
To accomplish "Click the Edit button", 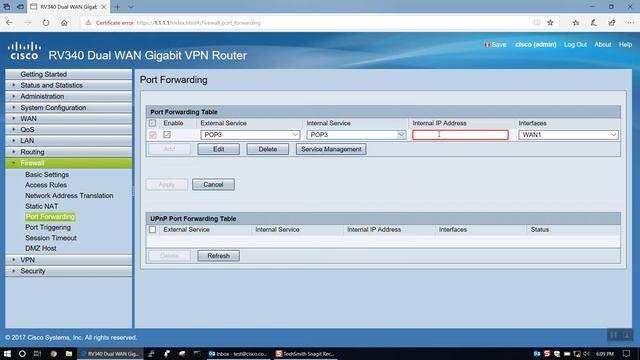I will (218, 149).
